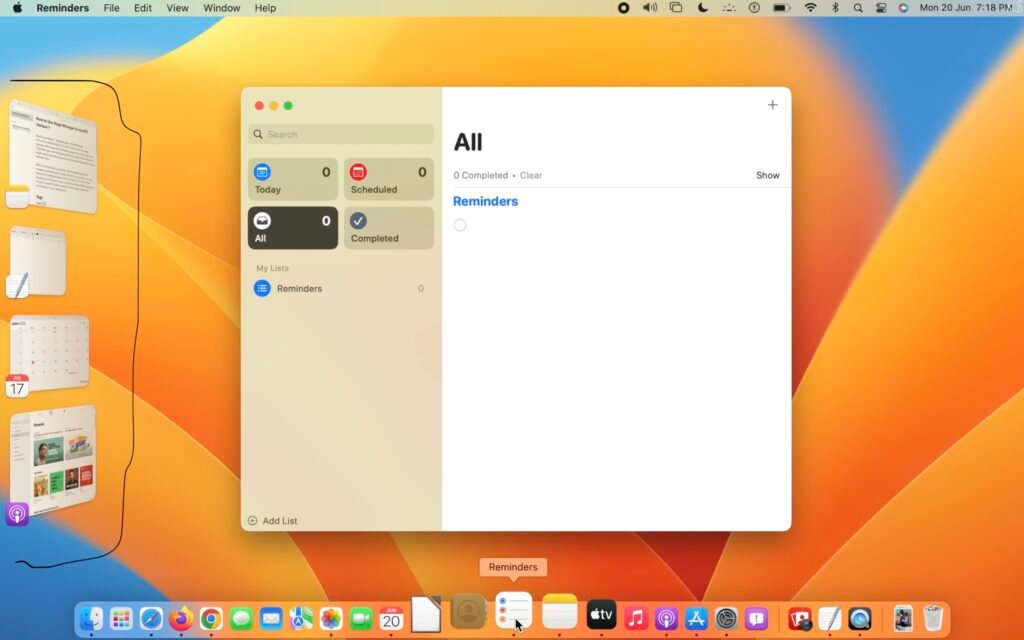
Task: Launch Firefox from the Dock
Action: pos(181,618)
